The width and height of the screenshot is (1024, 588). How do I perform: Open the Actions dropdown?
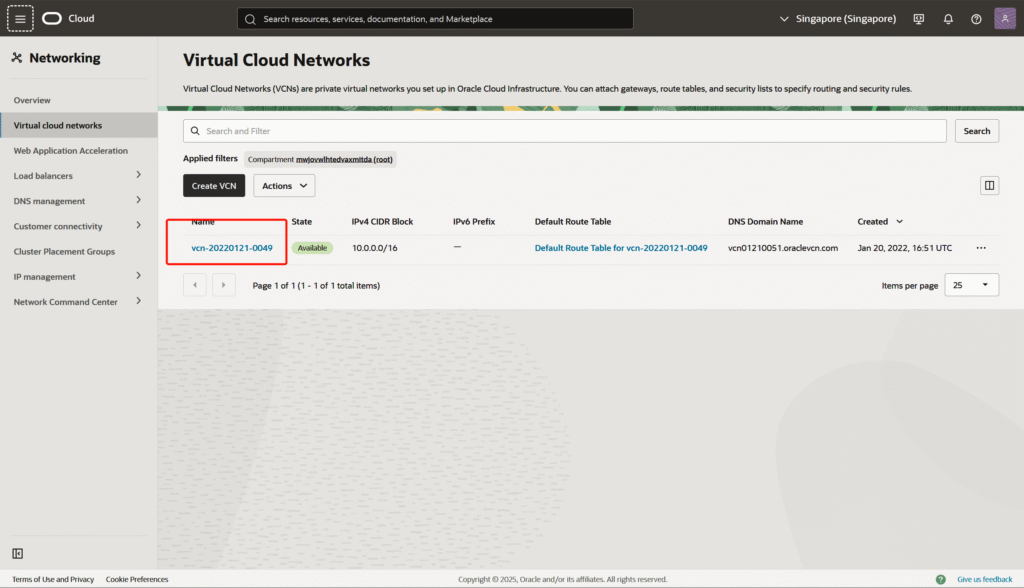coord(284,186)
